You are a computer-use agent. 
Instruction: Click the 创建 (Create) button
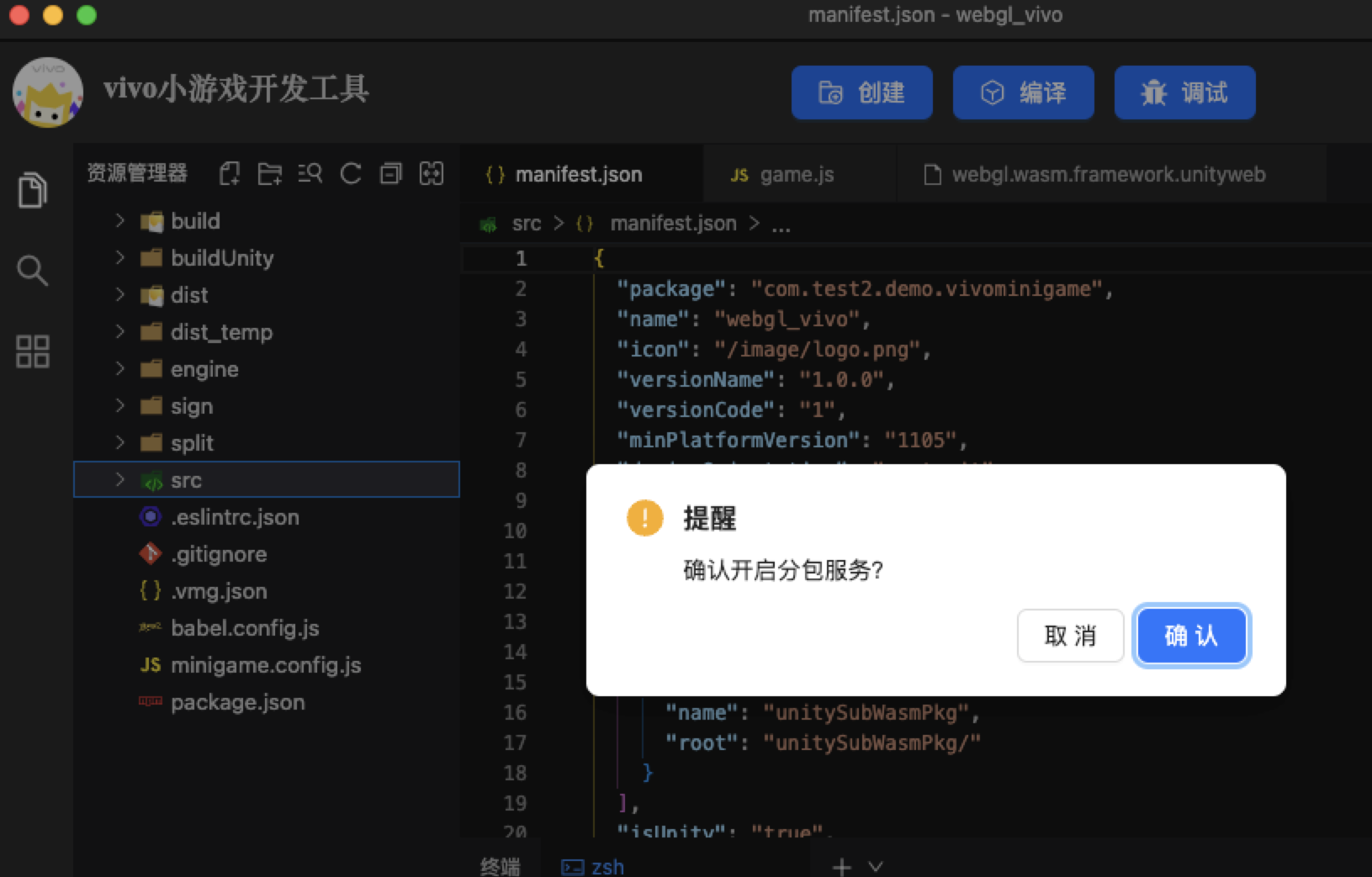(x=861, y=92)
